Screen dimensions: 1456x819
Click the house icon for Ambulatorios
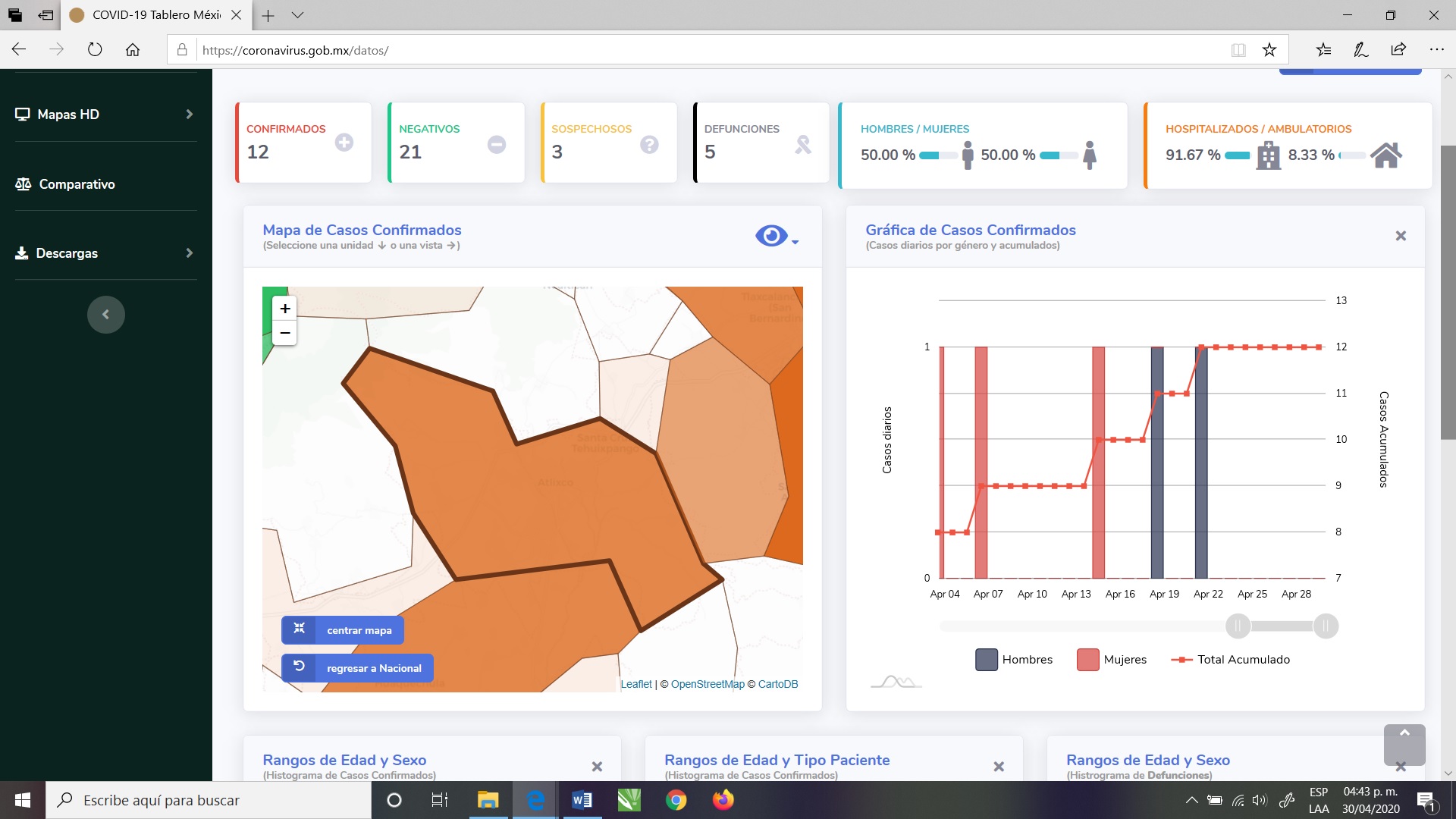pyautogui.click(x=1386, y=155)
